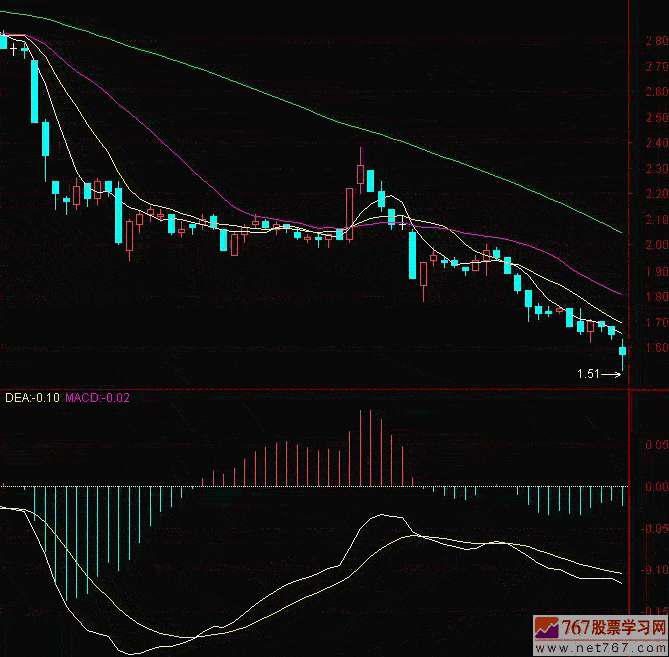
Task: Pick the long cyan candlestick dropping from 2.70
Action: click(35, 90)
